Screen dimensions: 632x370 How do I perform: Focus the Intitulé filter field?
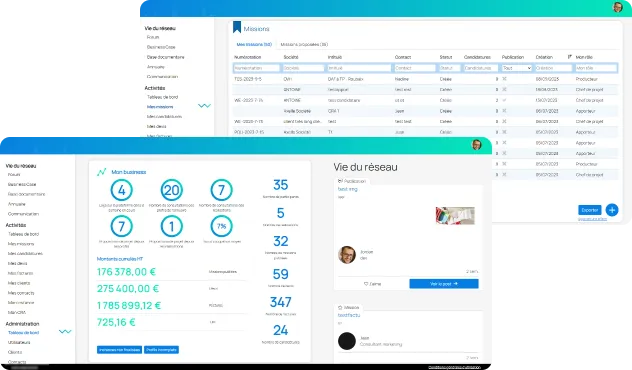point(359,68)
